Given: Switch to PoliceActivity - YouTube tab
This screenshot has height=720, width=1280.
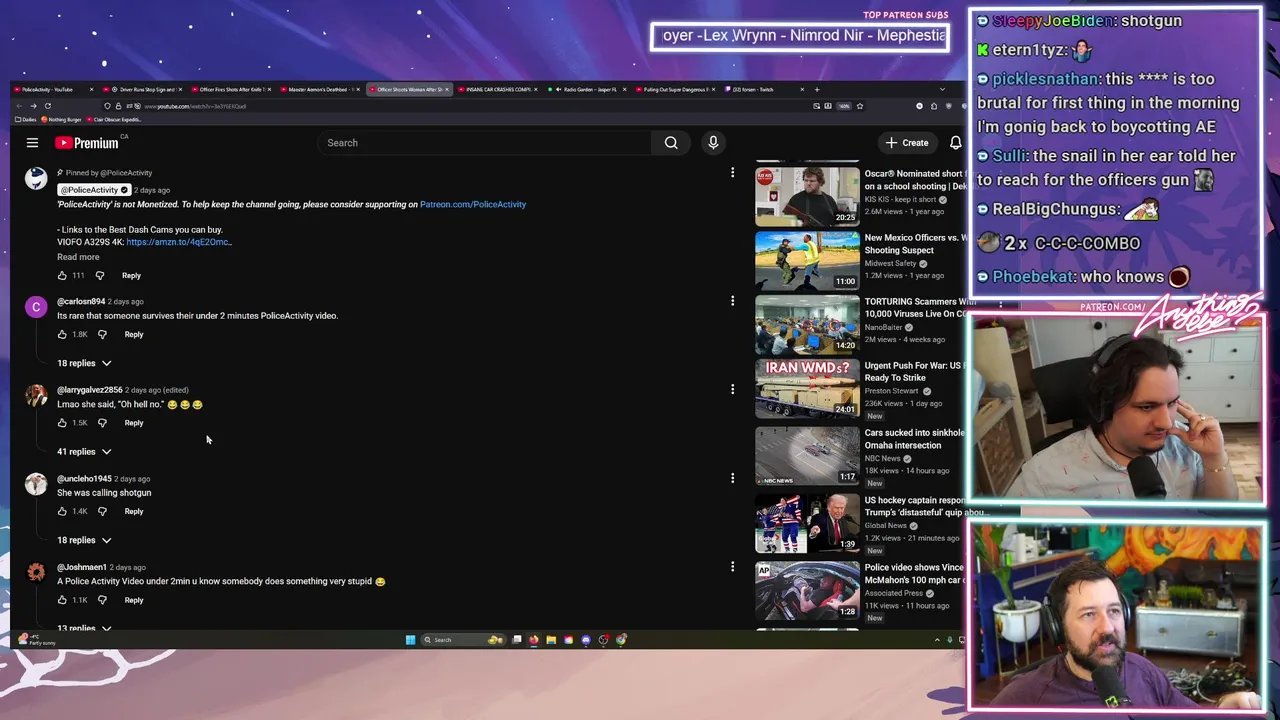Looking at the screenshot, I should [x=55, y=90].
